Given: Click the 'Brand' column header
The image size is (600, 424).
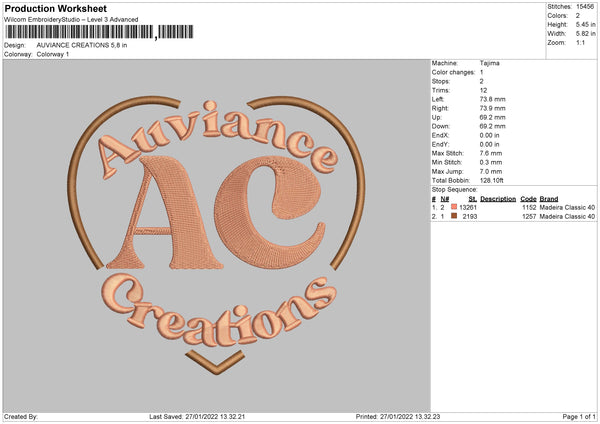Looking at the screenshot, I should (549, 199).
